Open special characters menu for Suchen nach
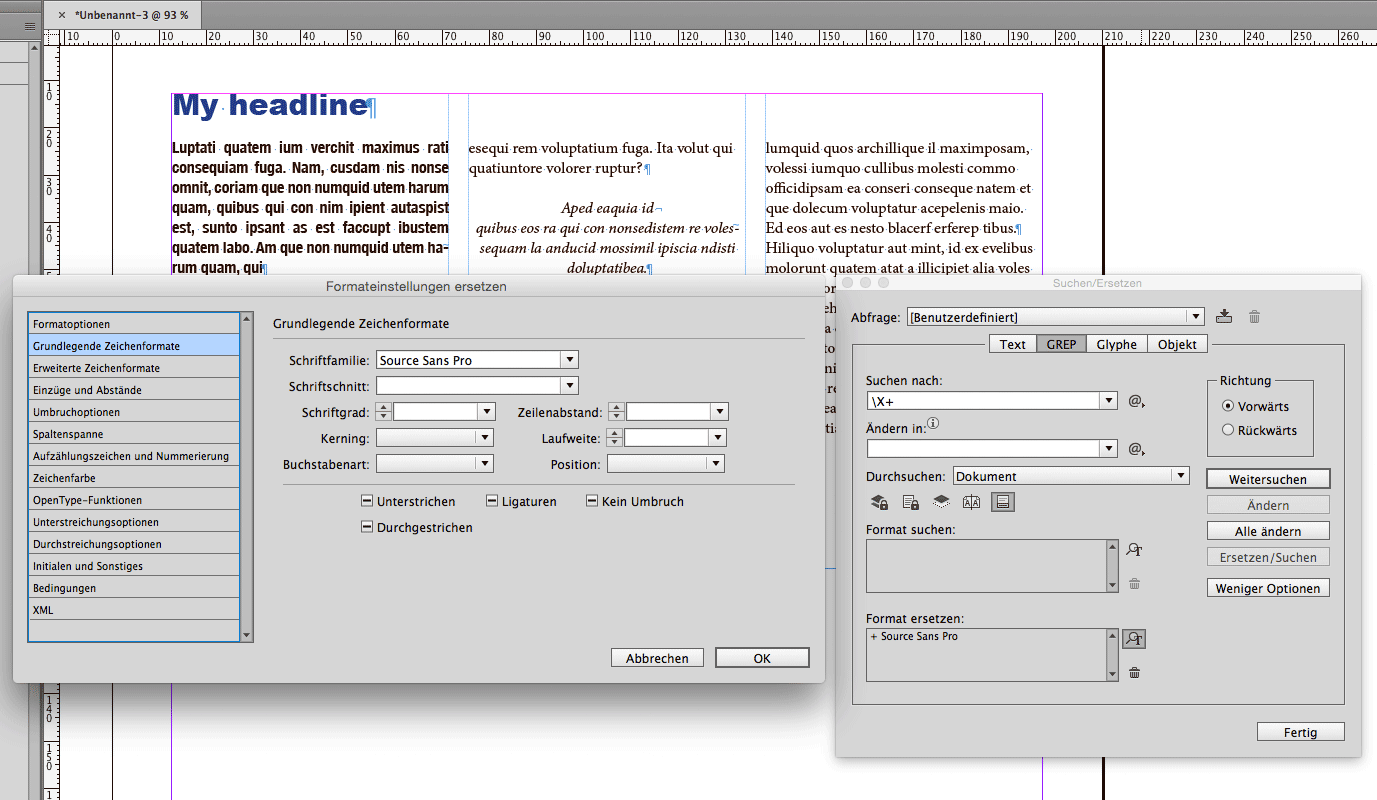The height and width of the screenshot is (800, 1377). (x=1135, y=401)
